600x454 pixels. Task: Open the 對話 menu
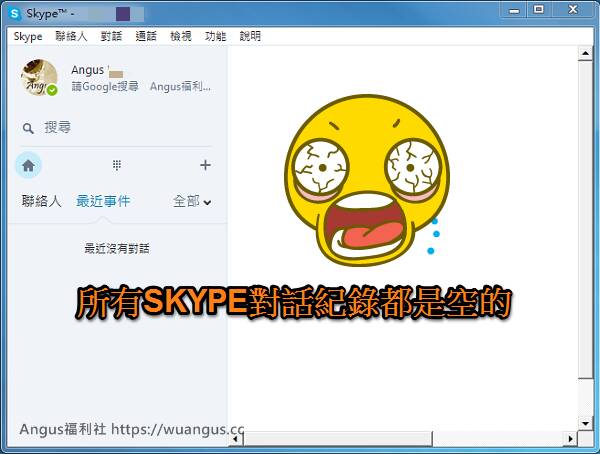(x=111, y=36)
